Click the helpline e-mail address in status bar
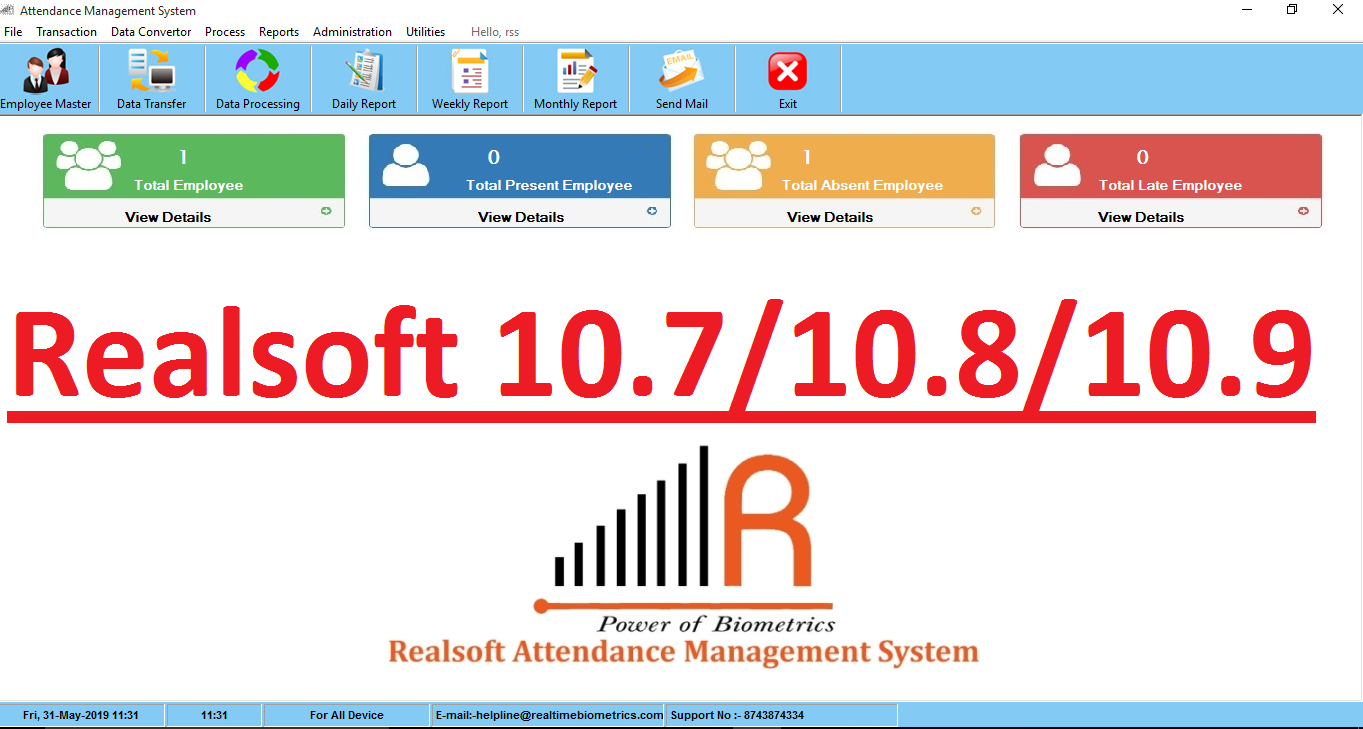The height and width of the screenshot is (729, 1363). [549, 715]
